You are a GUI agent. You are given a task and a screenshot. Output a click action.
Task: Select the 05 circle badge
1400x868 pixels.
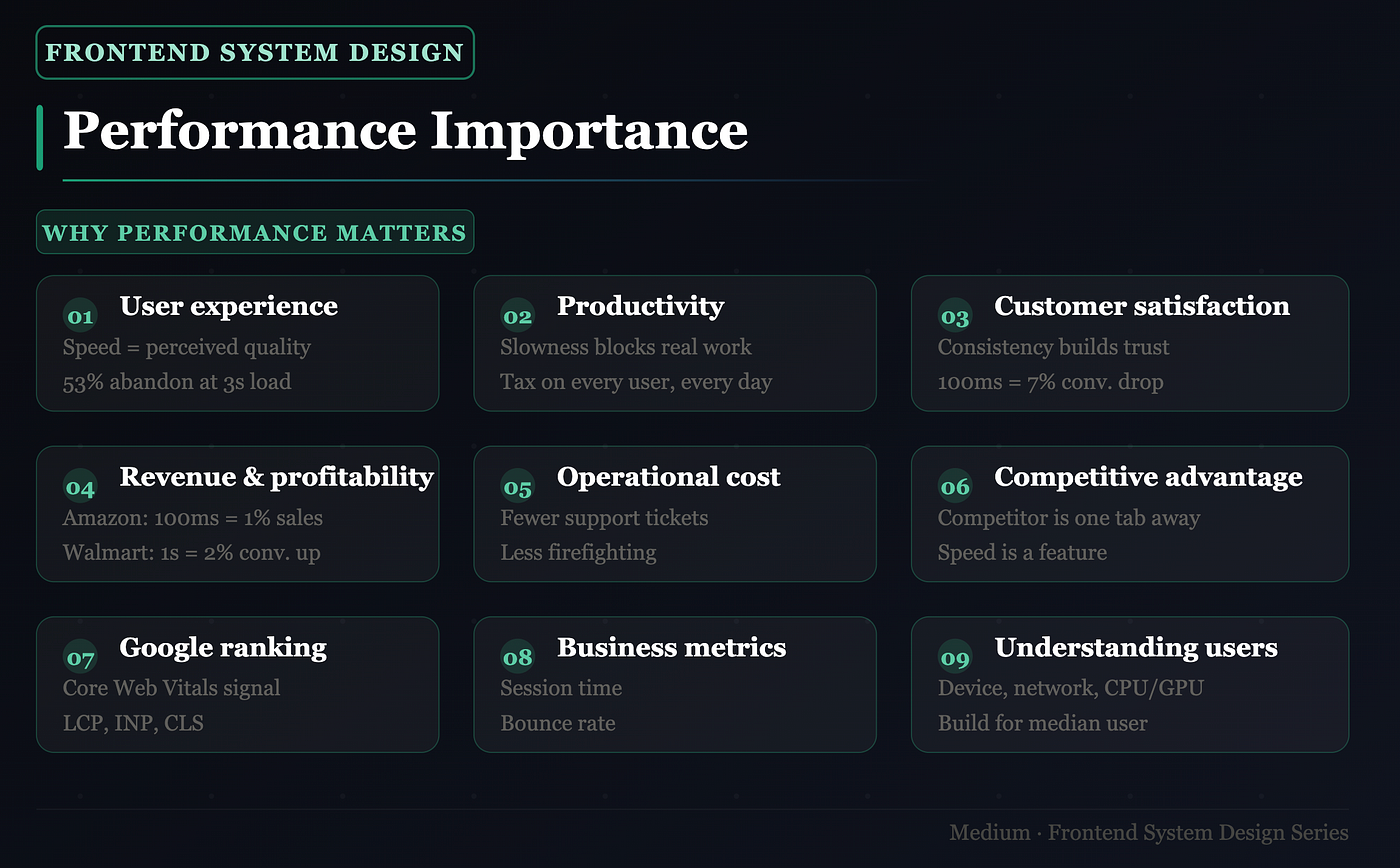[x=517, y=488]
